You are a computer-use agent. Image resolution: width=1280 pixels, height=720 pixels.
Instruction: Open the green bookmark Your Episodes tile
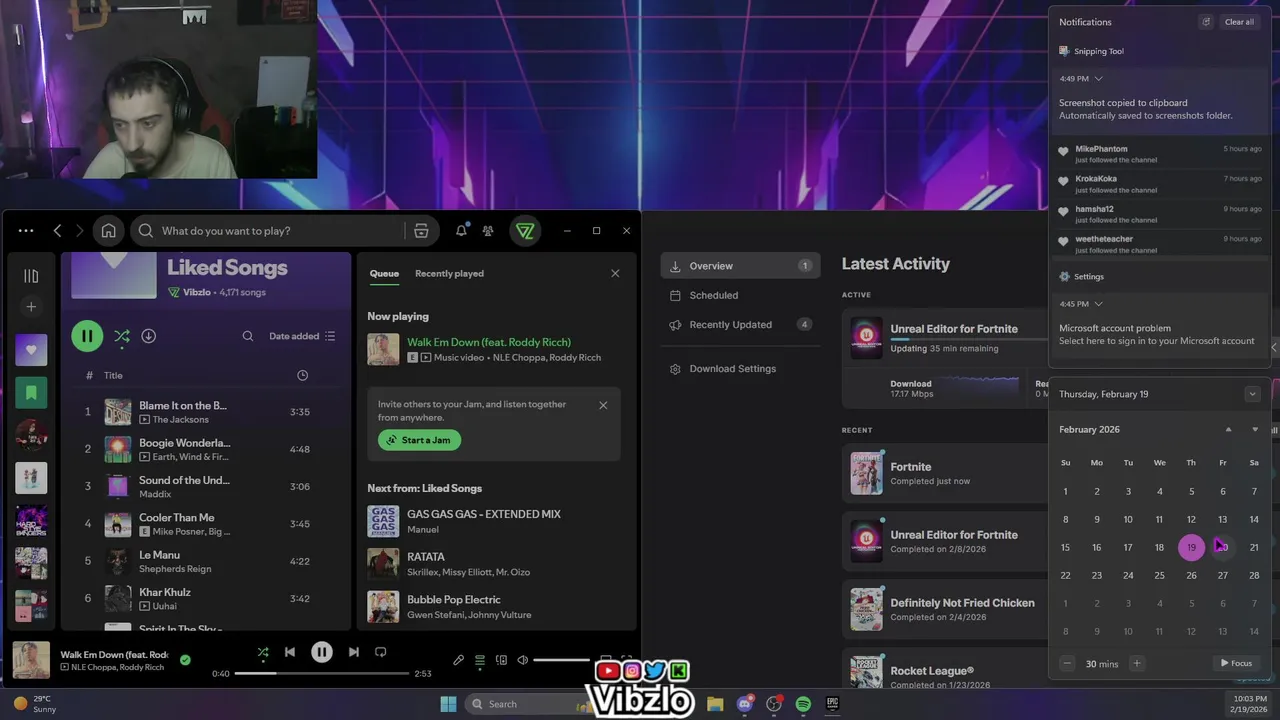click(31, 393)
